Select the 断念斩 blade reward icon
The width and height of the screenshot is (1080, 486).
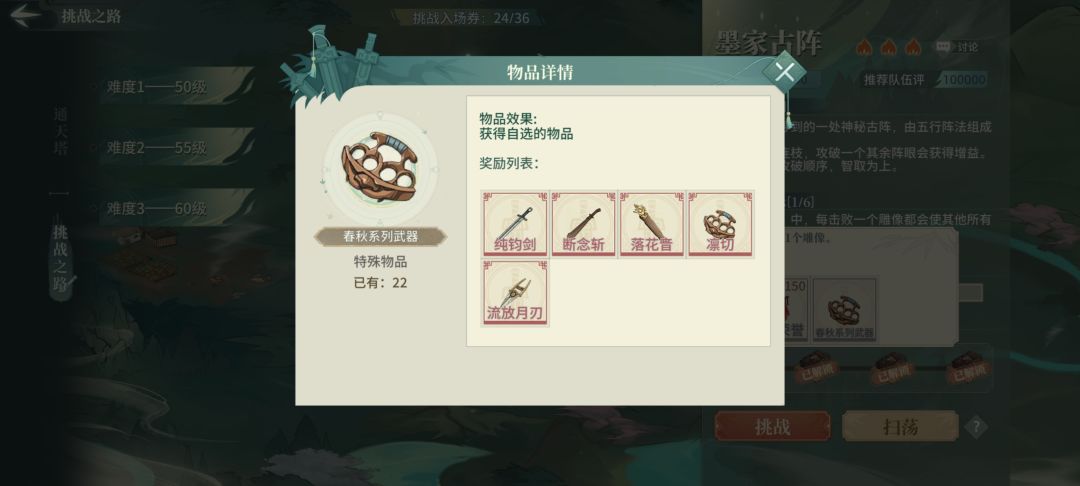583,224
